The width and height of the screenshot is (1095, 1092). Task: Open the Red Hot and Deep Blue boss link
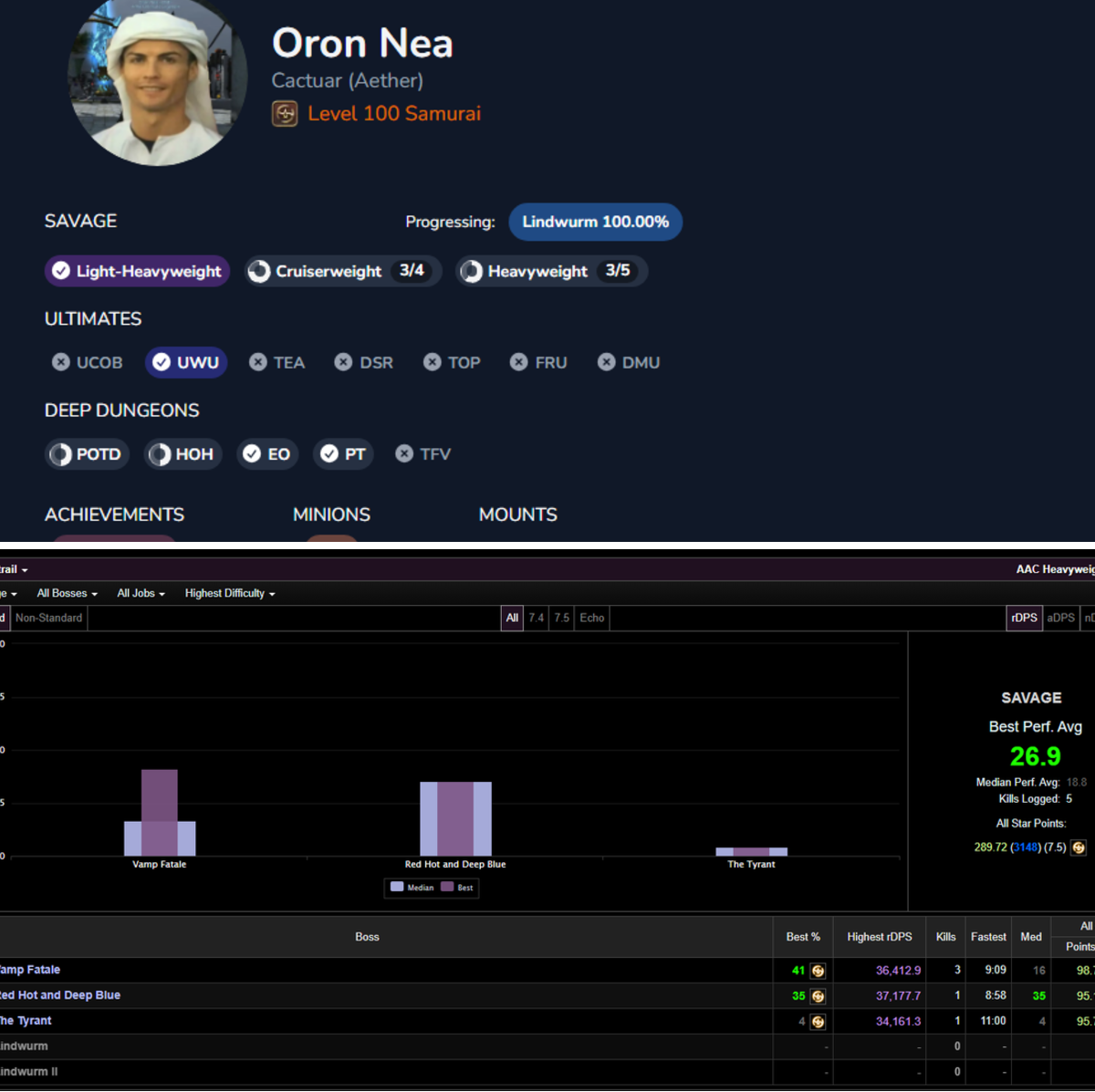click(x=60, y=995)
